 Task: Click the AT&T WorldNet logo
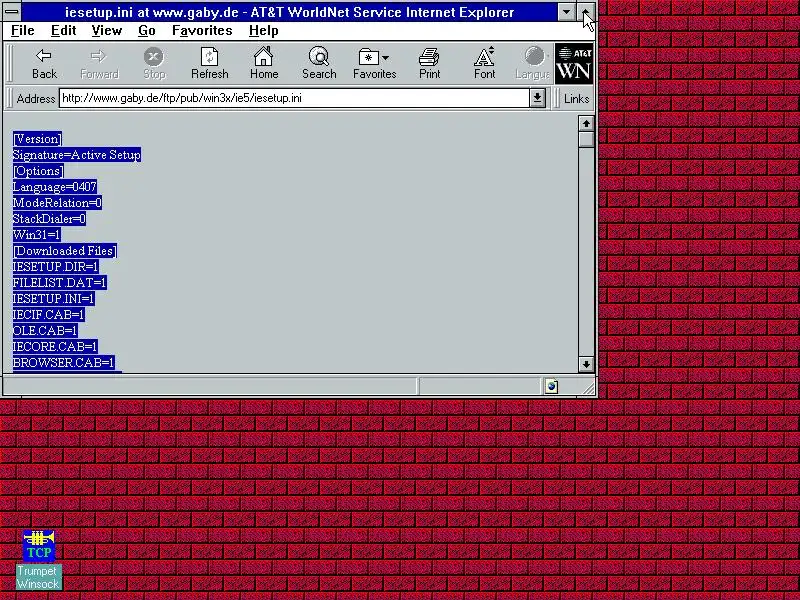click(574, 64)
